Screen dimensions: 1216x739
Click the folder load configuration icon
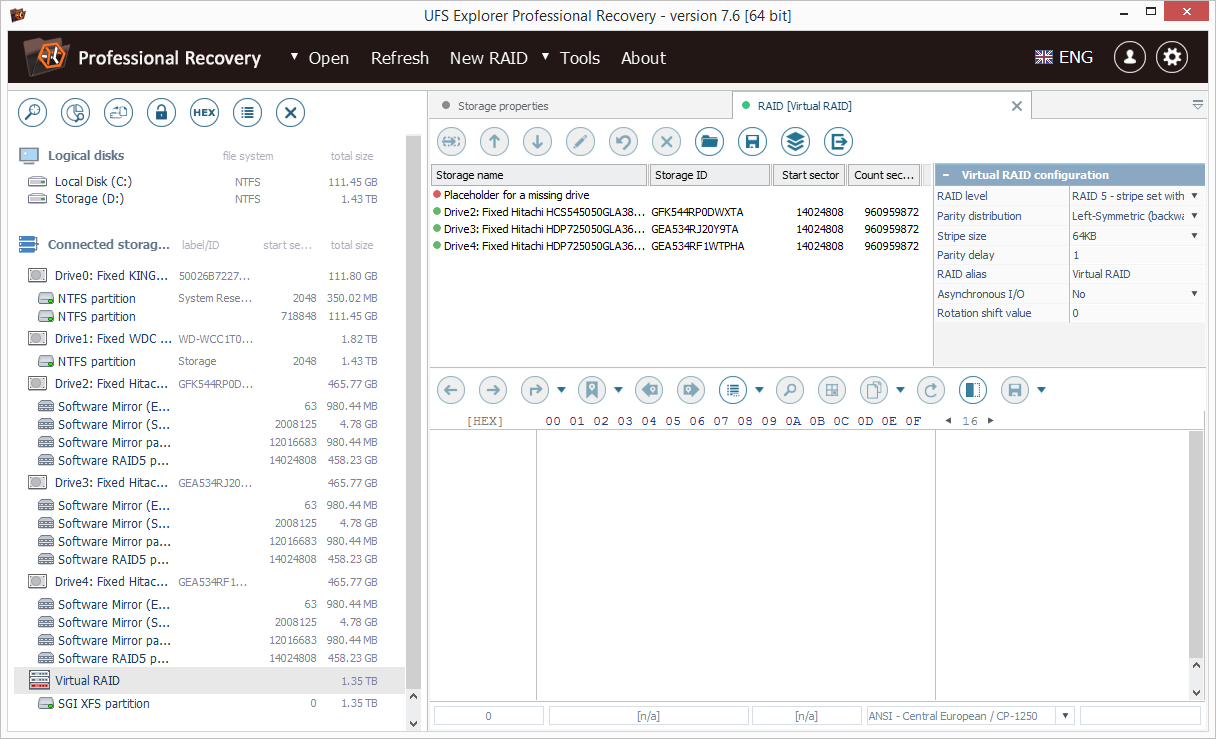709,142
